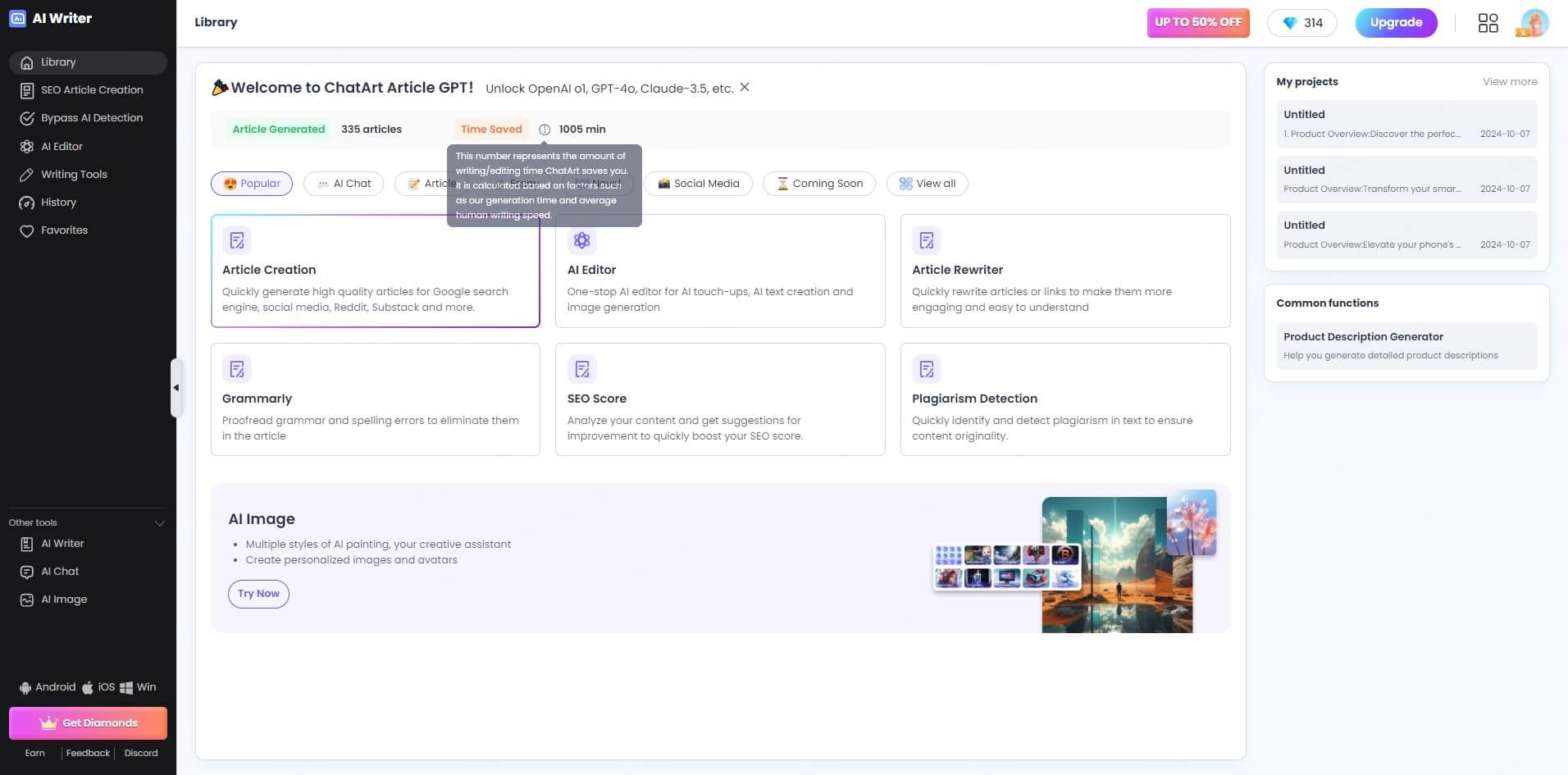Dismiss the welcome unlock message

pyautogui.click(x=745, y=87)
